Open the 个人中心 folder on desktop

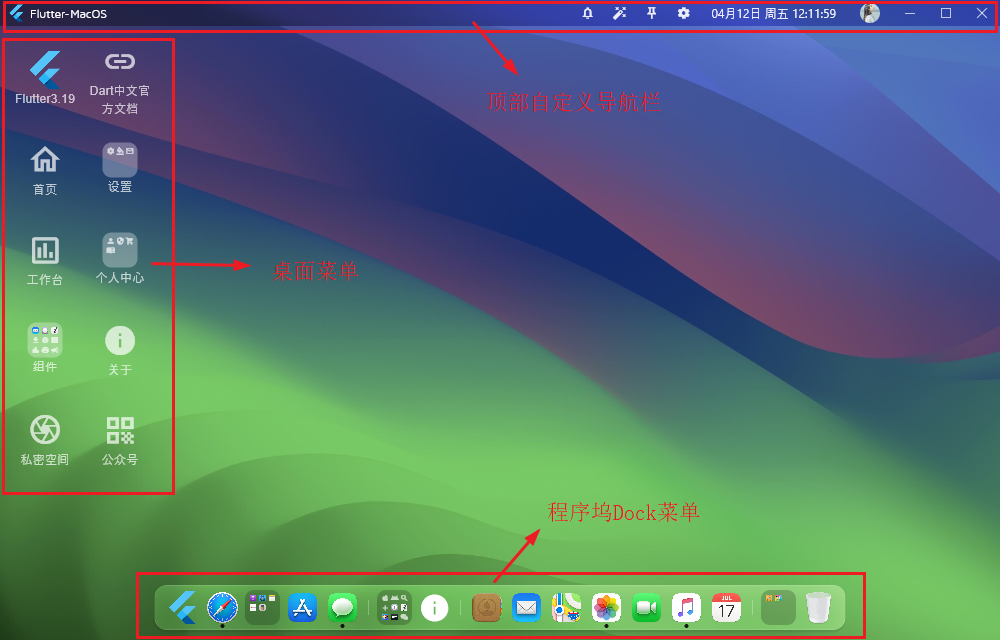pos(120,258)
